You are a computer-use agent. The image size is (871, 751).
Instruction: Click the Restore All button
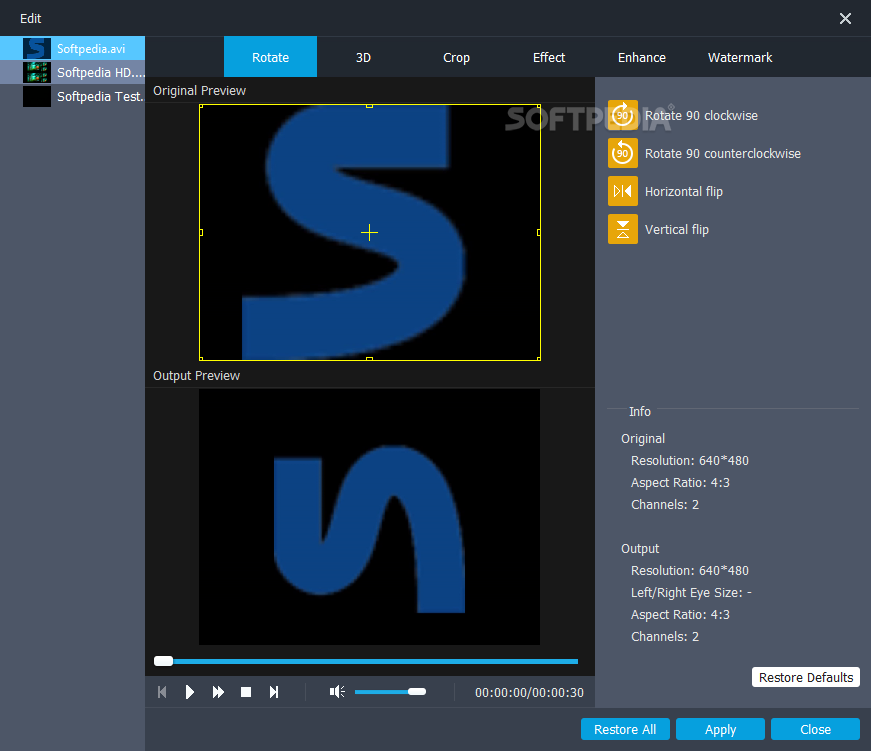625,729
